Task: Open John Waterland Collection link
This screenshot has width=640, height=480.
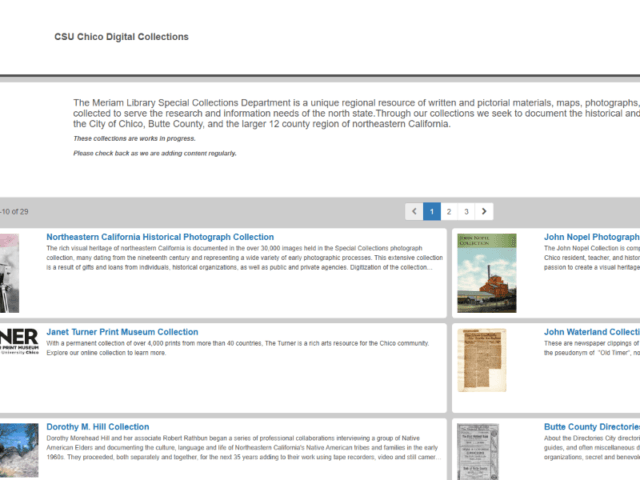Action: 592,332
